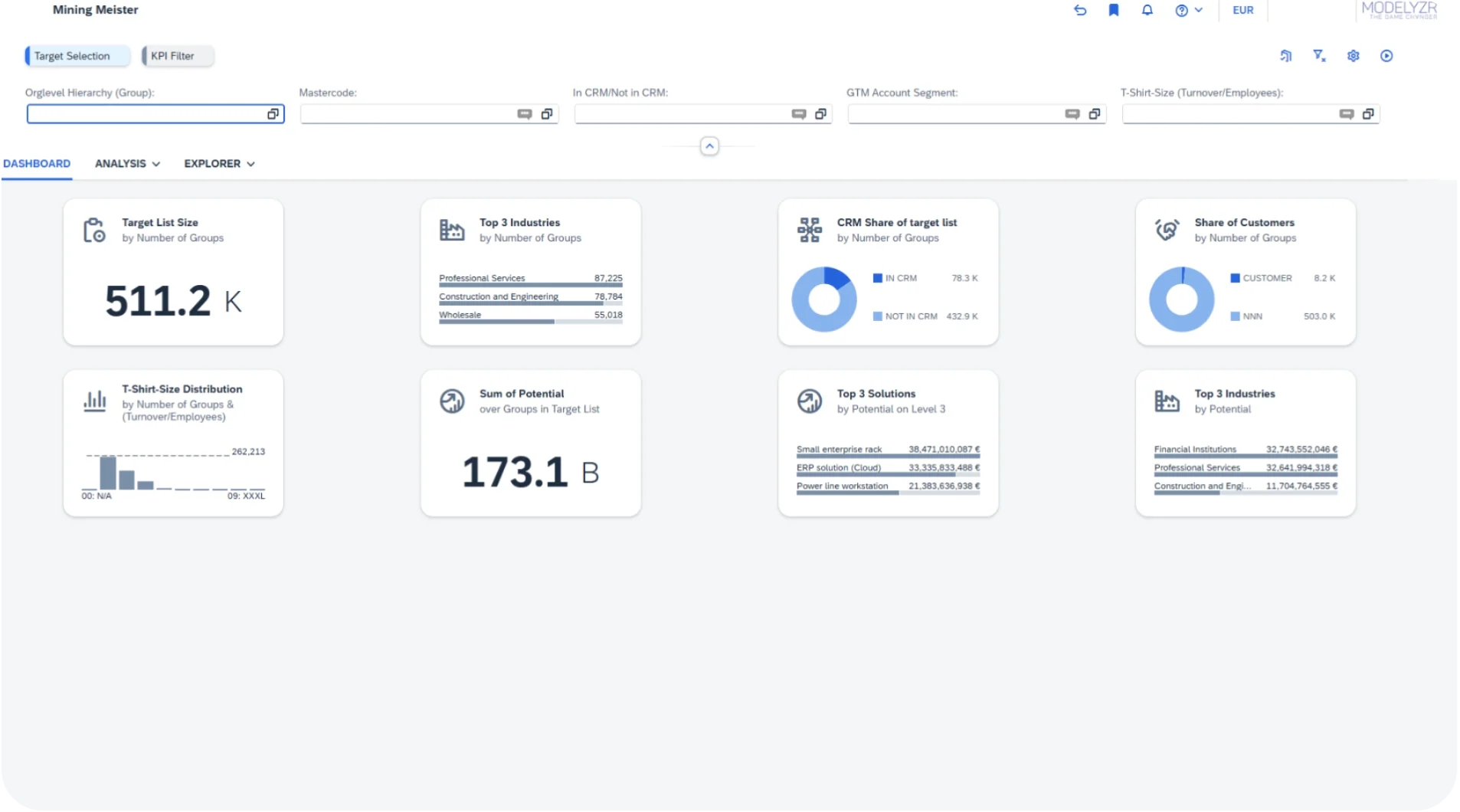Open value help in Orglevel Hierarchy field
The width and height of the screenshot is (1460, 812).
tap(273, 114)
